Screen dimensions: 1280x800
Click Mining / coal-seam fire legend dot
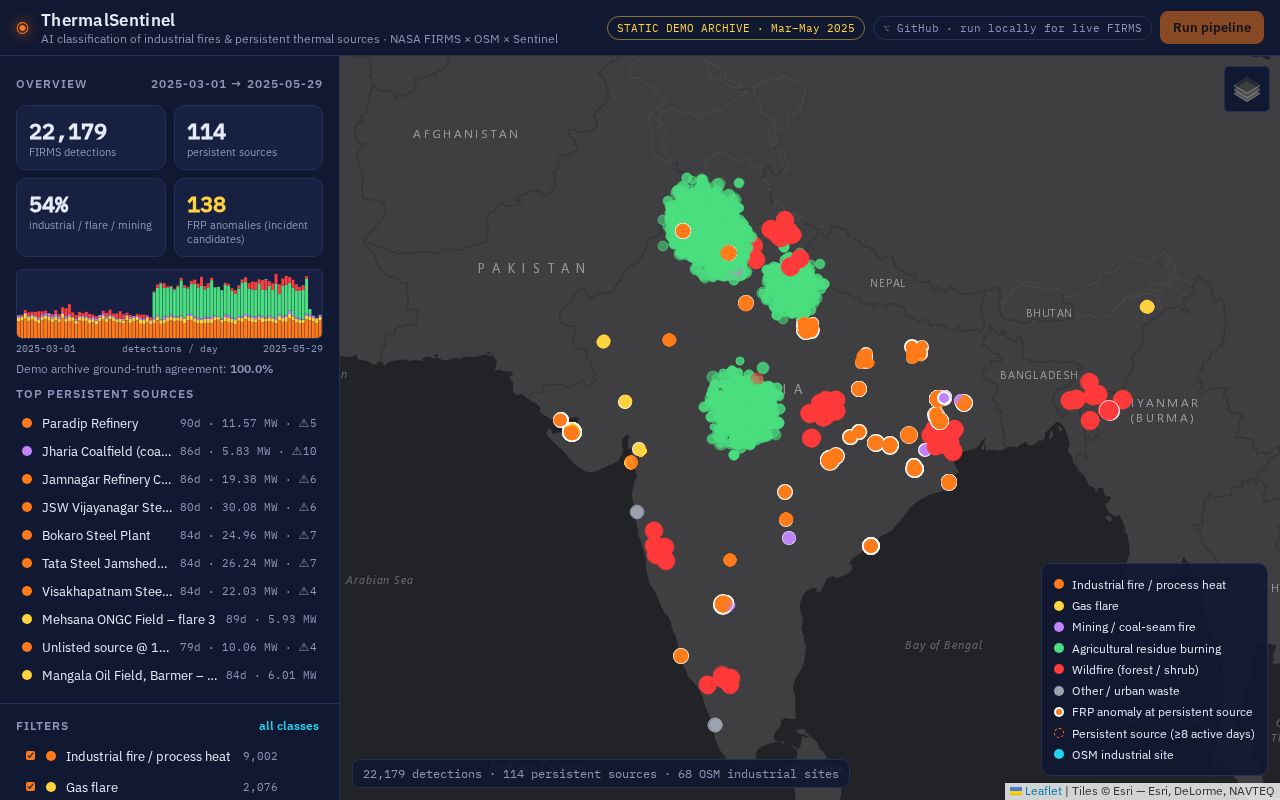pos(1059,627)
